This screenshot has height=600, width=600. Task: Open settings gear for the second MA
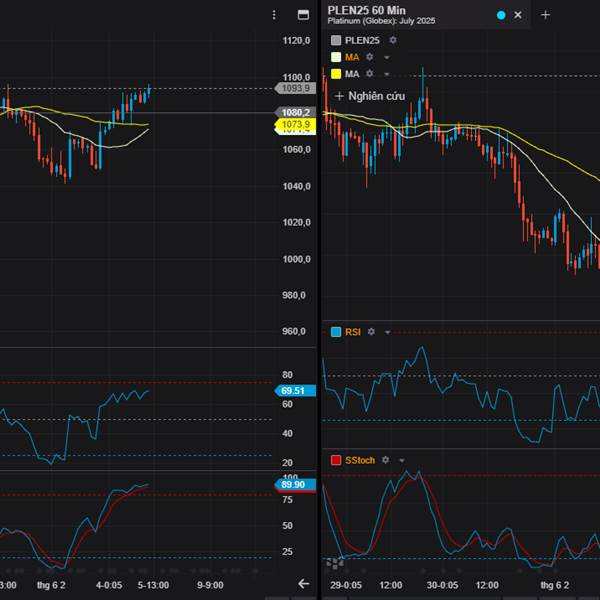coord(369,73)
